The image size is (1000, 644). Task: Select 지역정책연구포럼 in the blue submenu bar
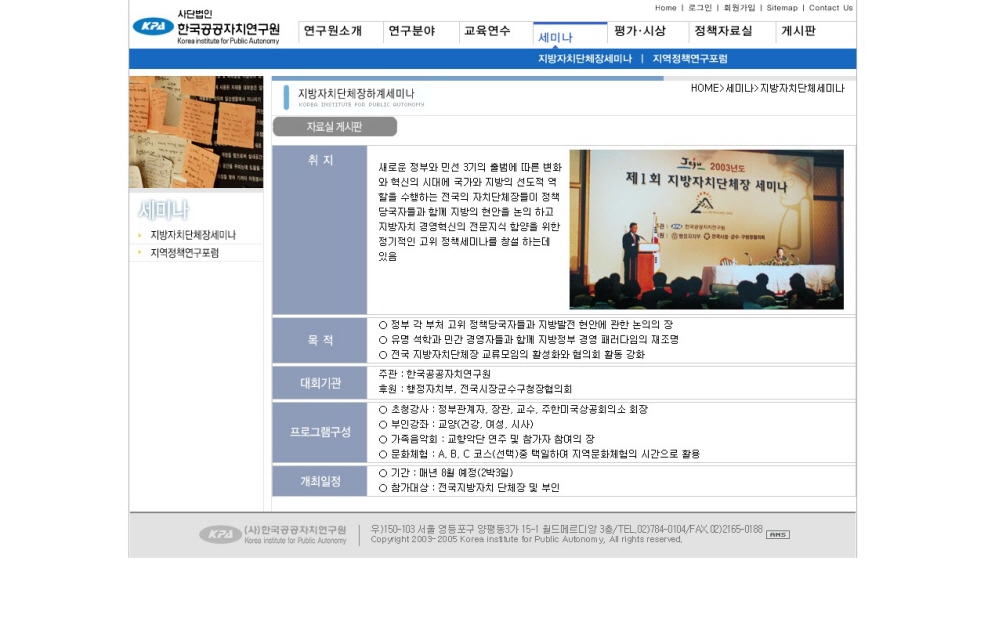point(690,59)
